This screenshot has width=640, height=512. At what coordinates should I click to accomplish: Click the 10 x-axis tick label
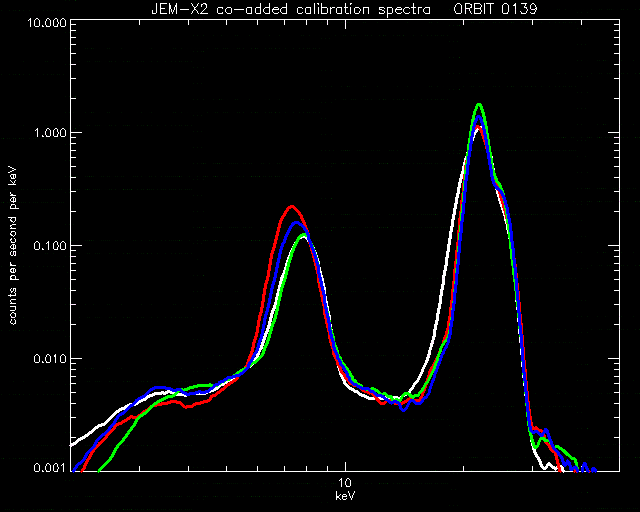(345, 483)
